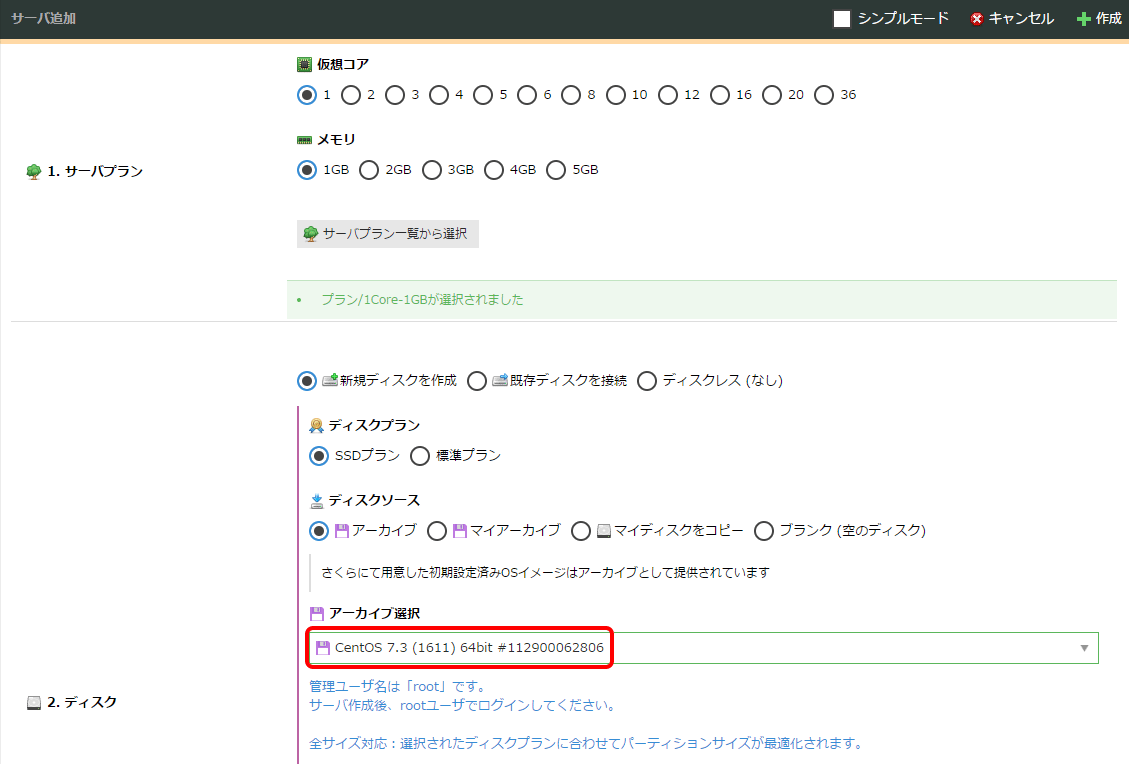Click the red cancel X icon
Viewport: 1129px width, 764px height.
977,19
